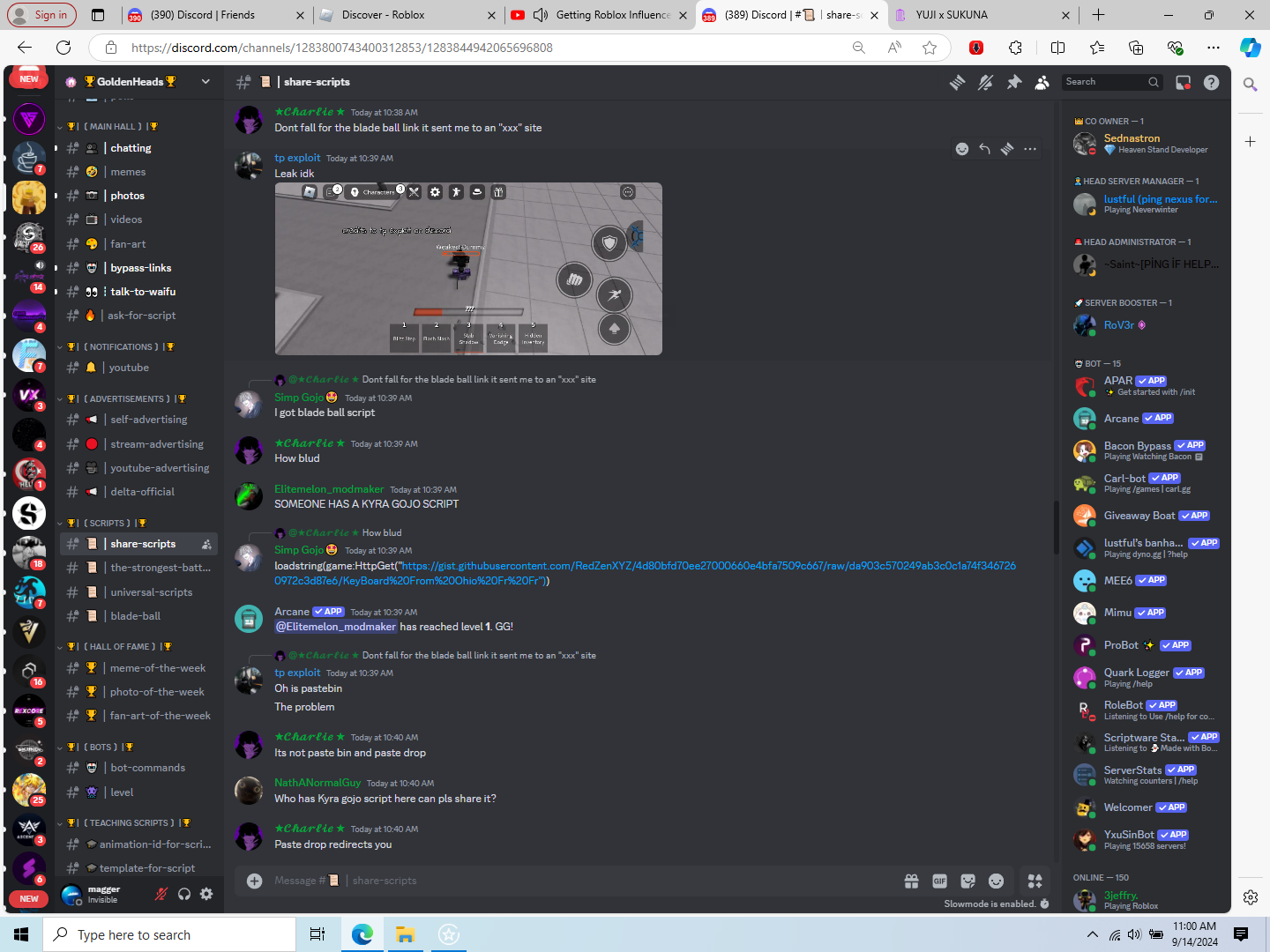Switch to Discord Friends browser tab

click(215, 15)
